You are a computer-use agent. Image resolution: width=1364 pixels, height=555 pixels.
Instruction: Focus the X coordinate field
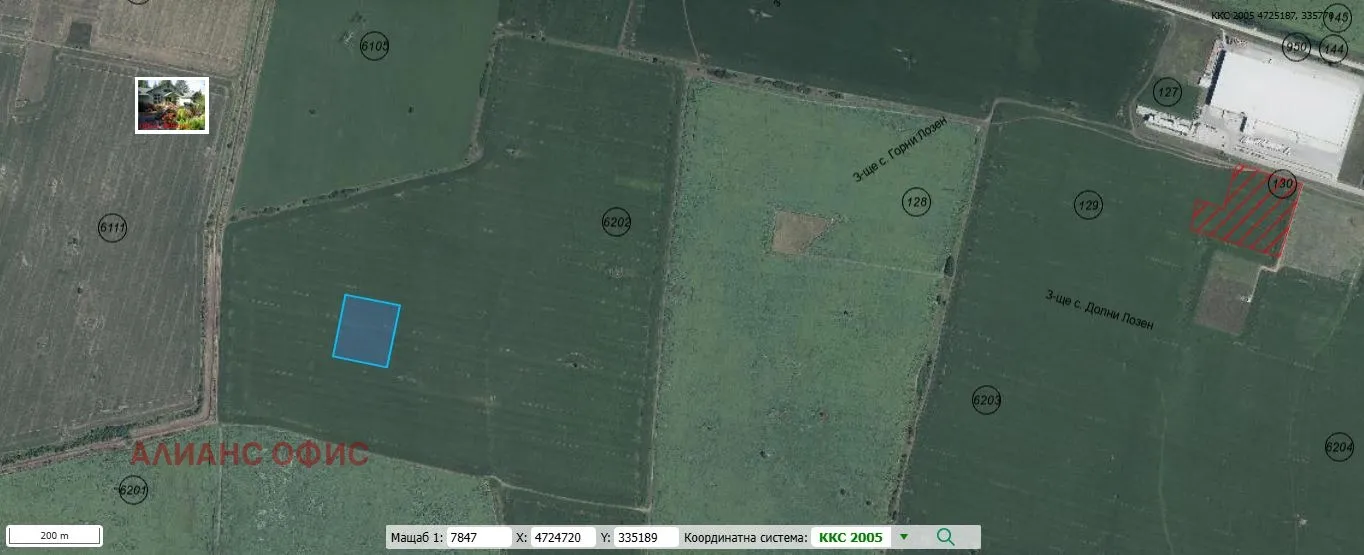click(x=563, y=537)
